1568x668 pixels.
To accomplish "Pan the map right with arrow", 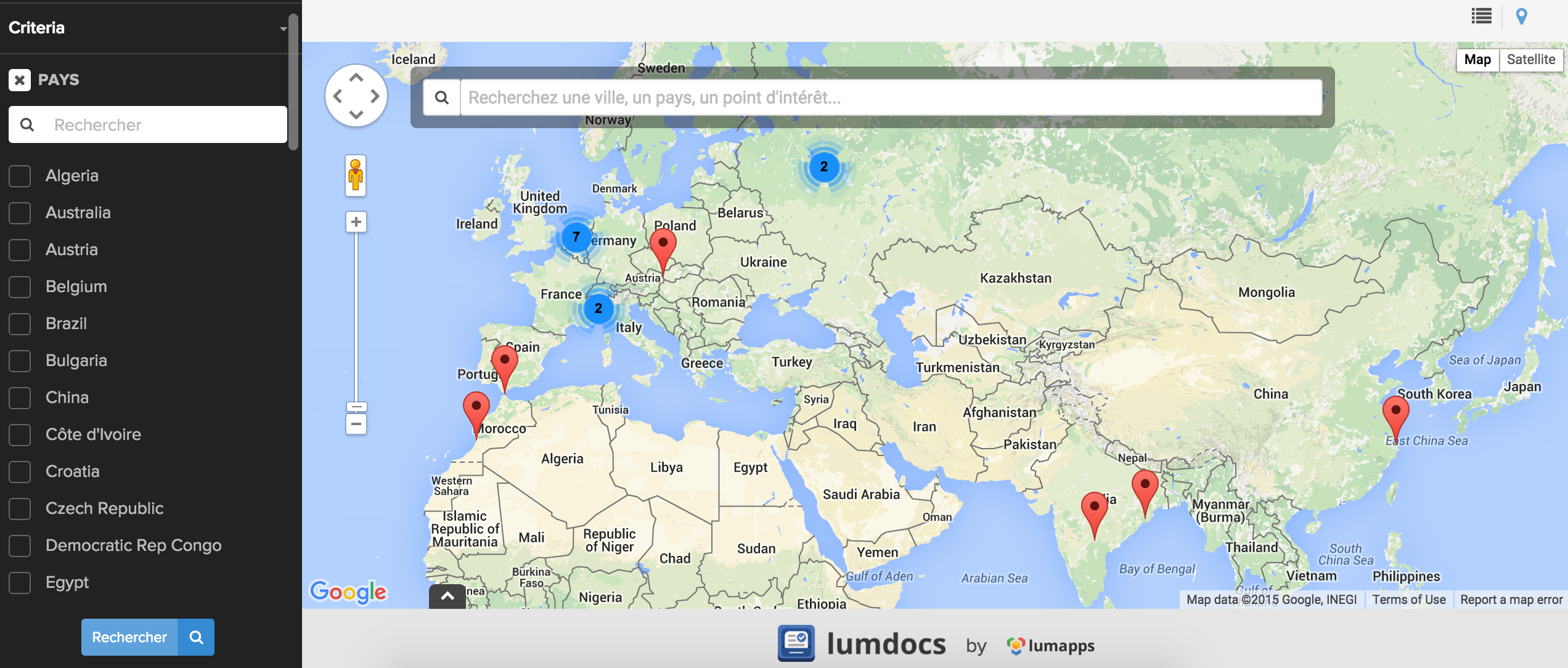I will [x=375, y=96].
